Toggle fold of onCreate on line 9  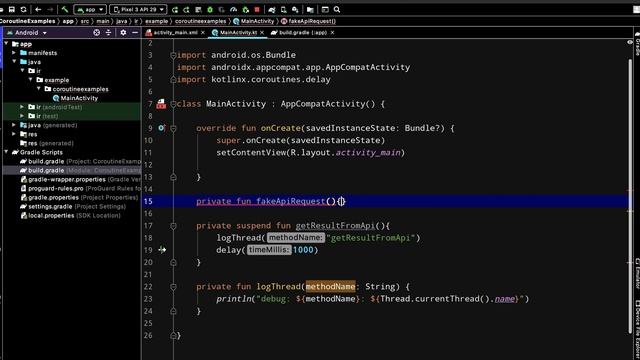(x=173, y=129)
